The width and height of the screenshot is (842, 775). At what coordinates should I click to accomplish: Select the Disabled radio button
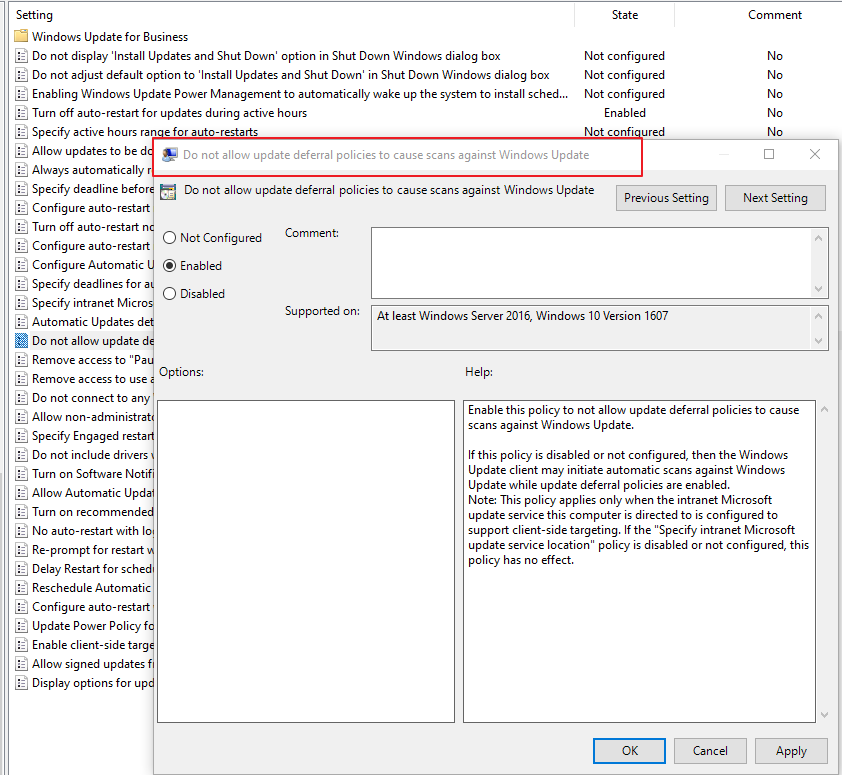(x=169, y=293)
